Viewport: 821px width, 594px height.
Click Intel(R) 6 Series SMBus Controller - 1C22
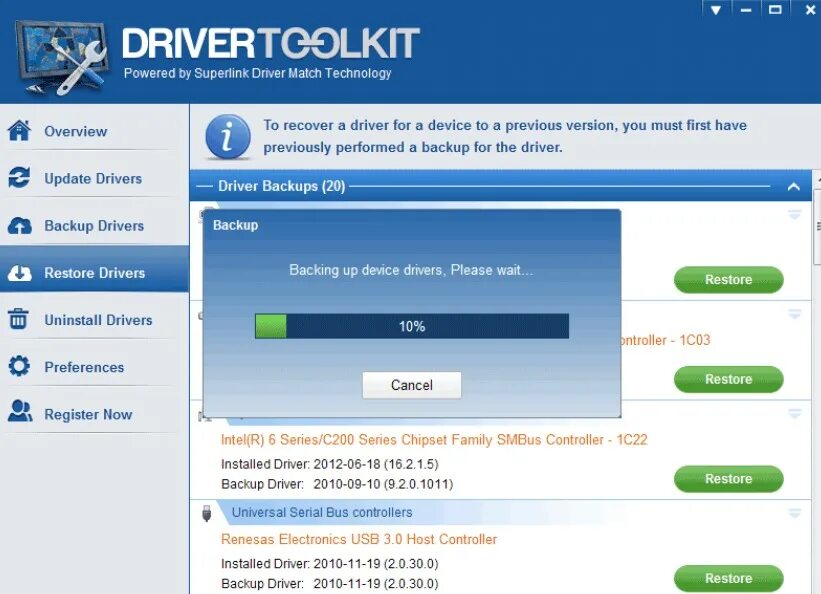coord(434,439)
